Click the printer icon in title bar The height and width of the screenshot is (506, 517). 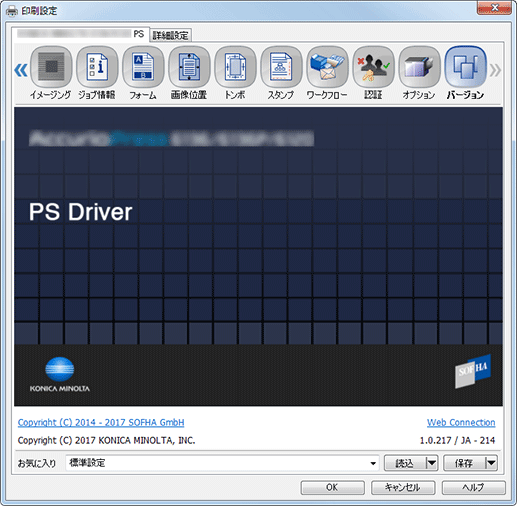[12, 11]
